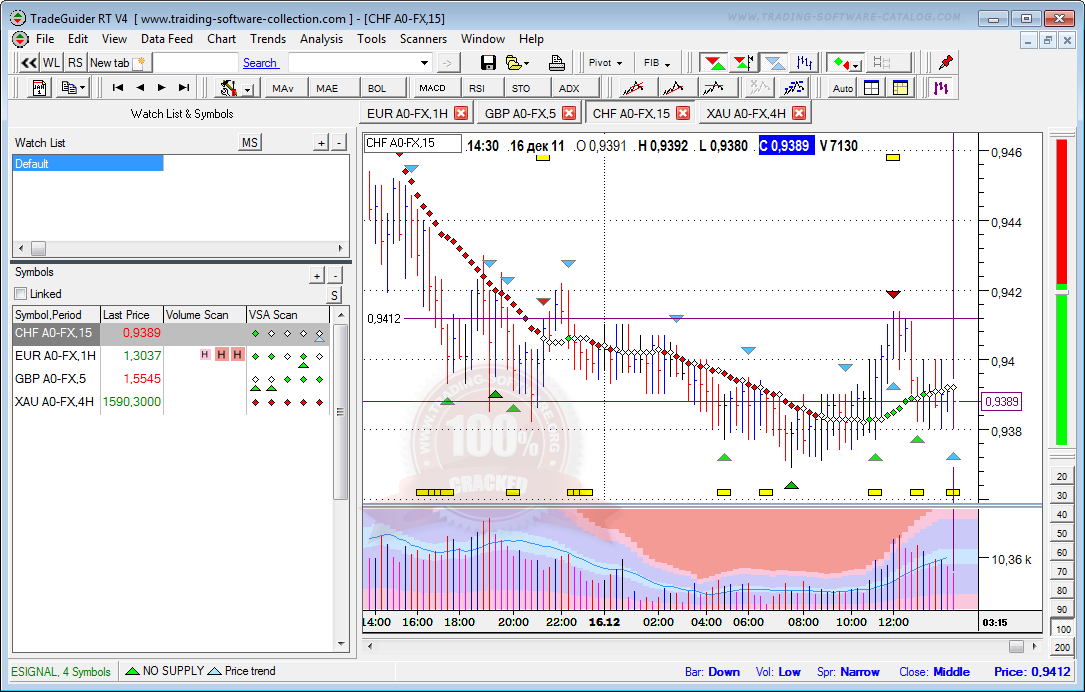This screenshot has width=1085, height=692.
Task: Enable the Linked checkbox
Action: point(21,294)
